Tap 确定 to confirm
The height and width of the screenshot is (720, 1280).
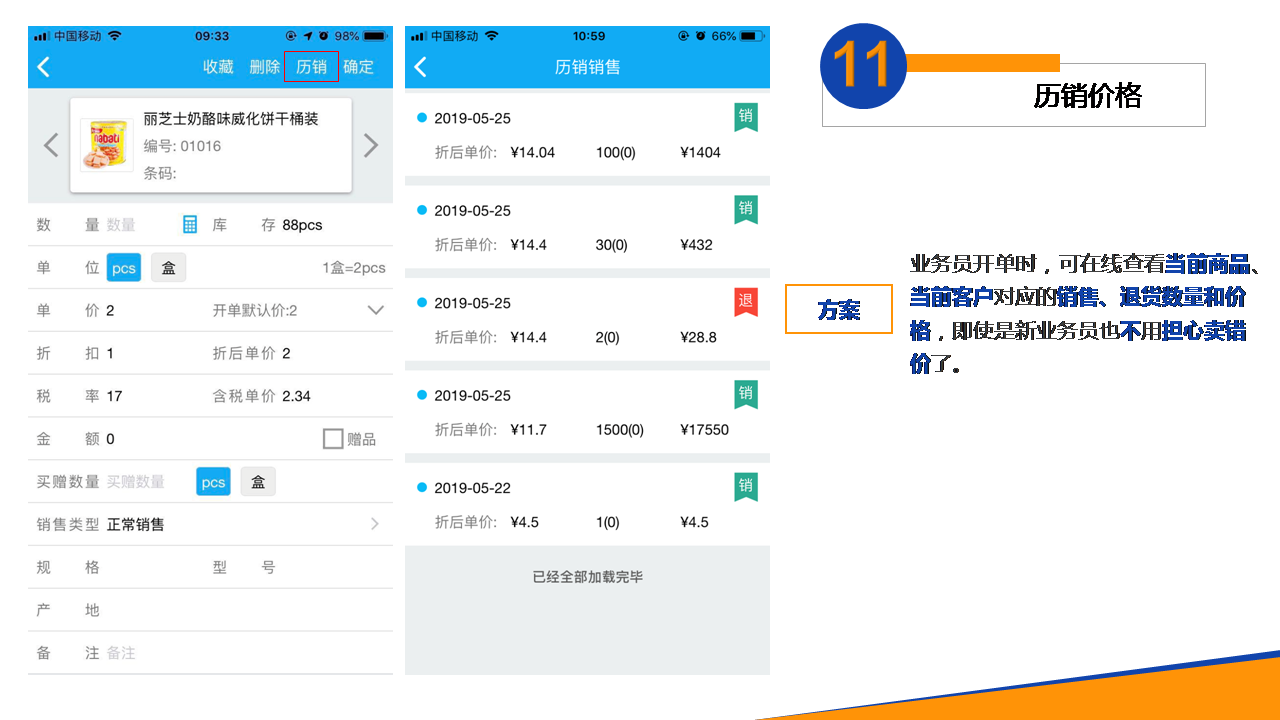(x=358, y=67)
